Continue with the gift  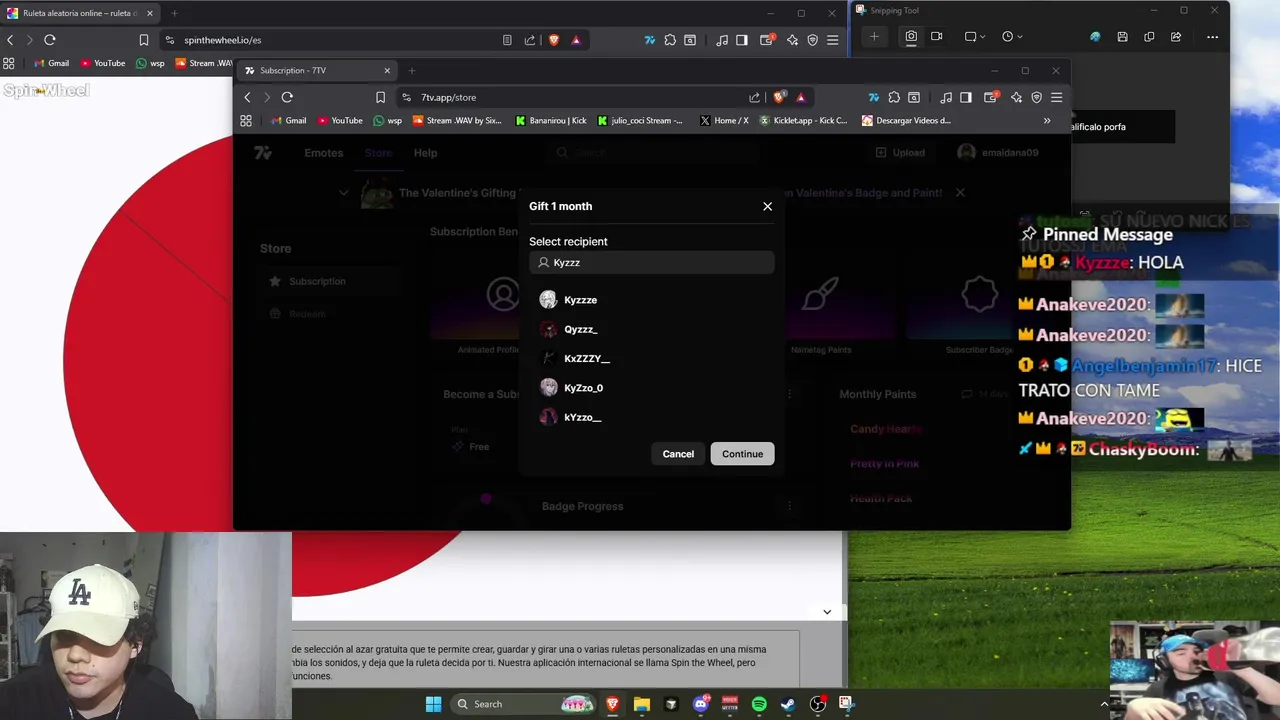click(x=742, y=454)
